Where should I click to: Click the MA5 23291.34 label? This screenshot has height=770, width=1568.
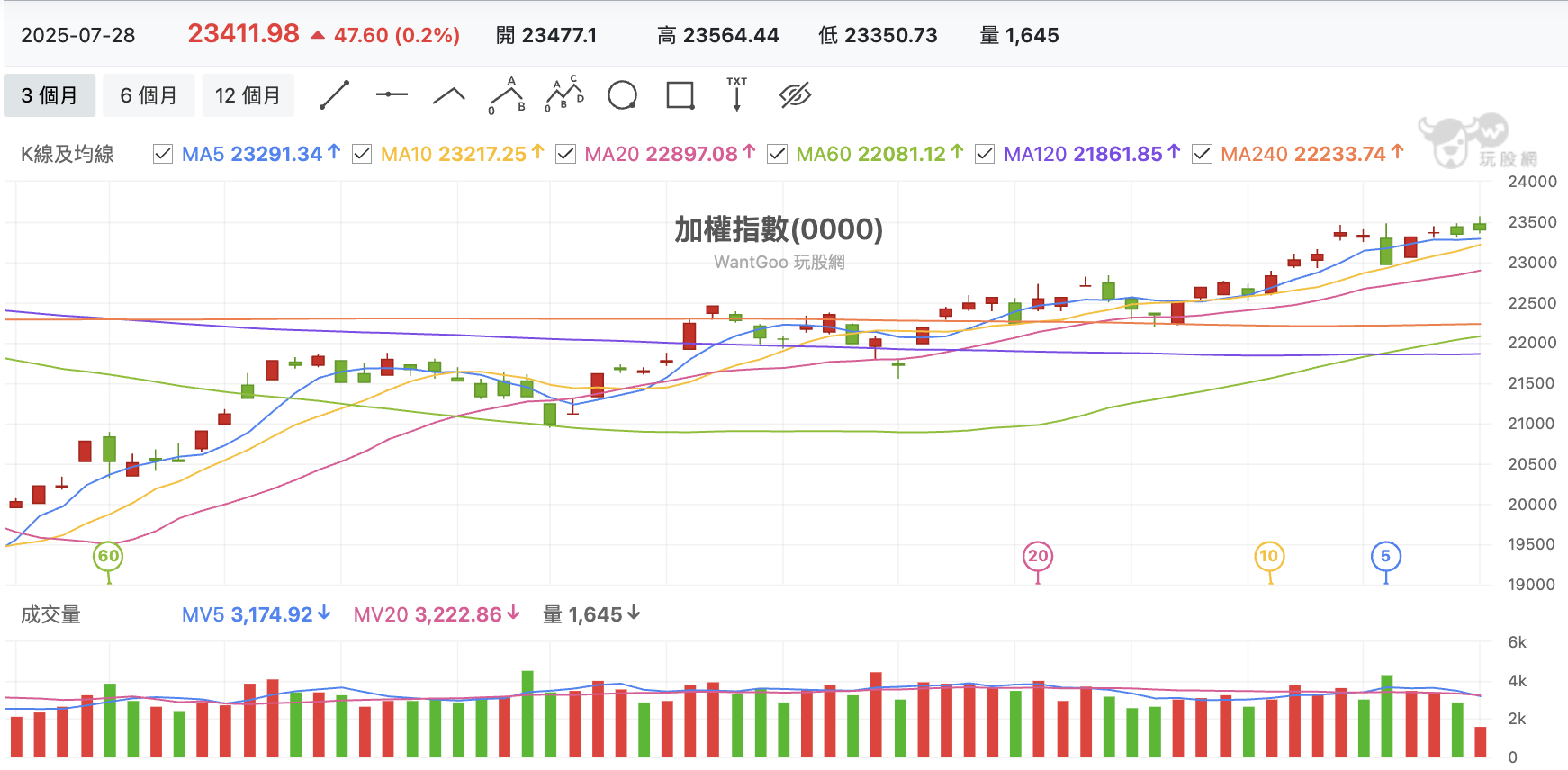[x=261, y=154]
